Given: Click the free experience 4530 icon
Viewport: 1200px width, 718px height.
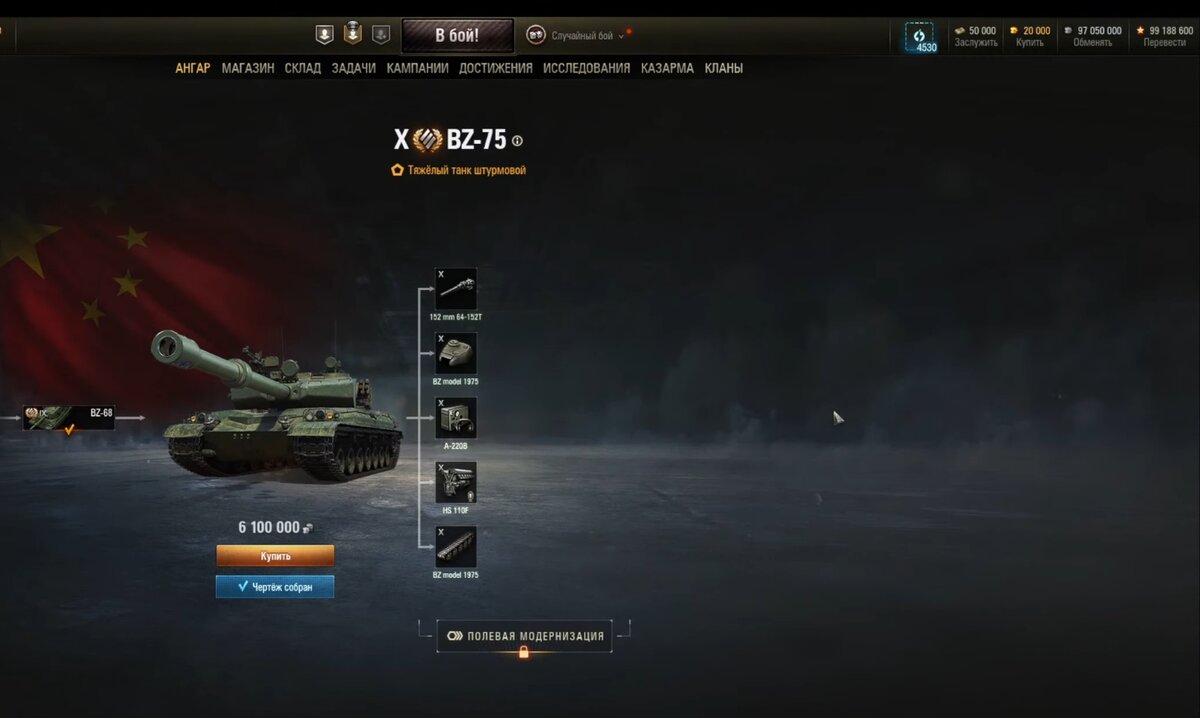Looking at the screenshot, I should pos(920,37).
